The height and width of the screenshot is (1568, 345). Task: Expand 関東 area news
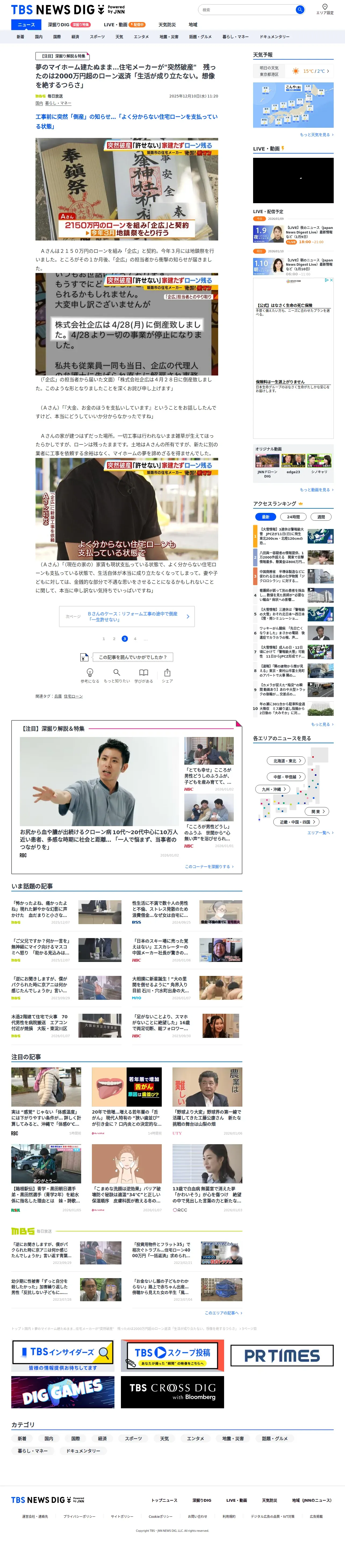coord(318,811)
